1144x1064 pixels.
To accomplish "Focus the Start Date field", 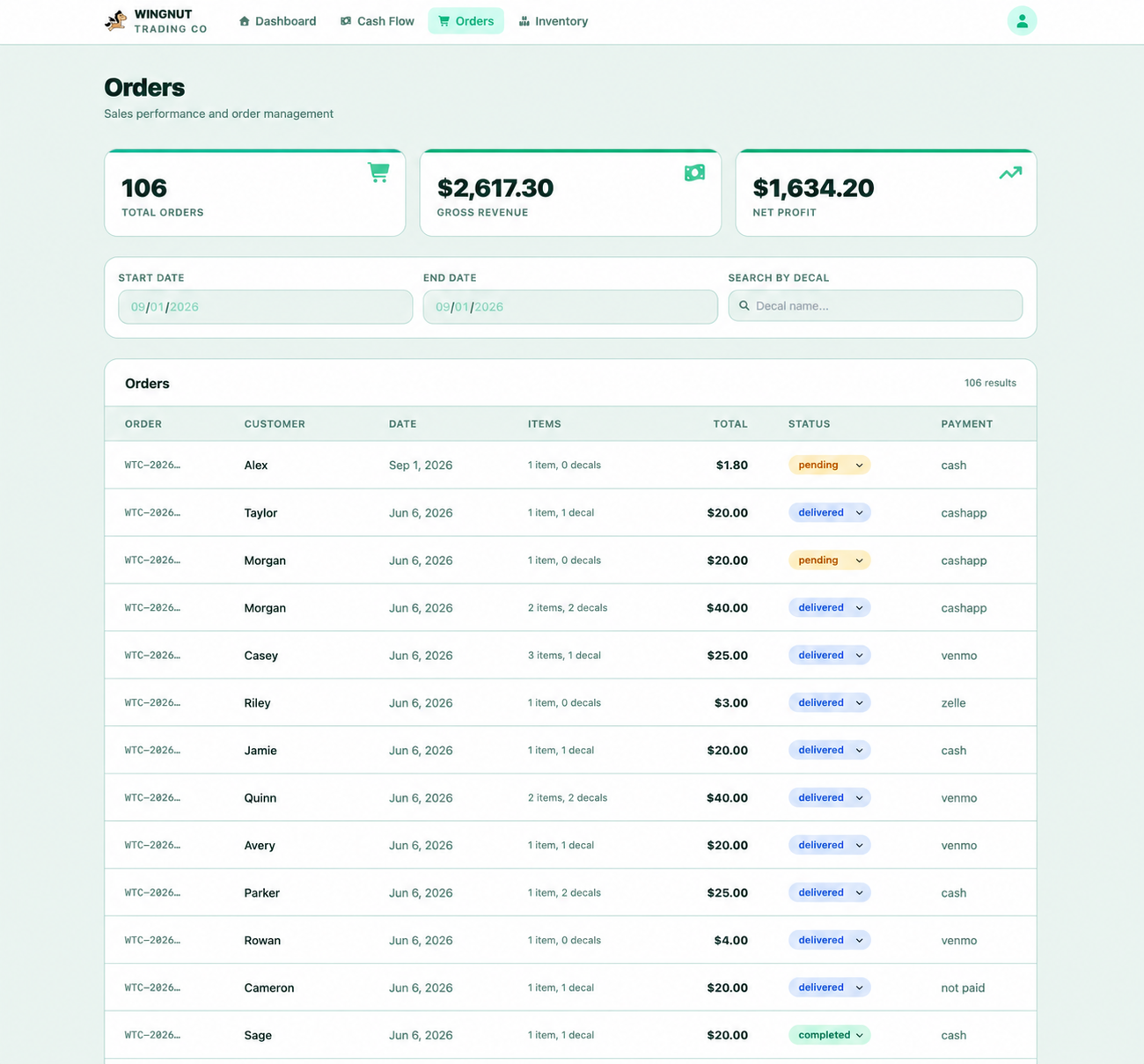I will tap(265, 306).
